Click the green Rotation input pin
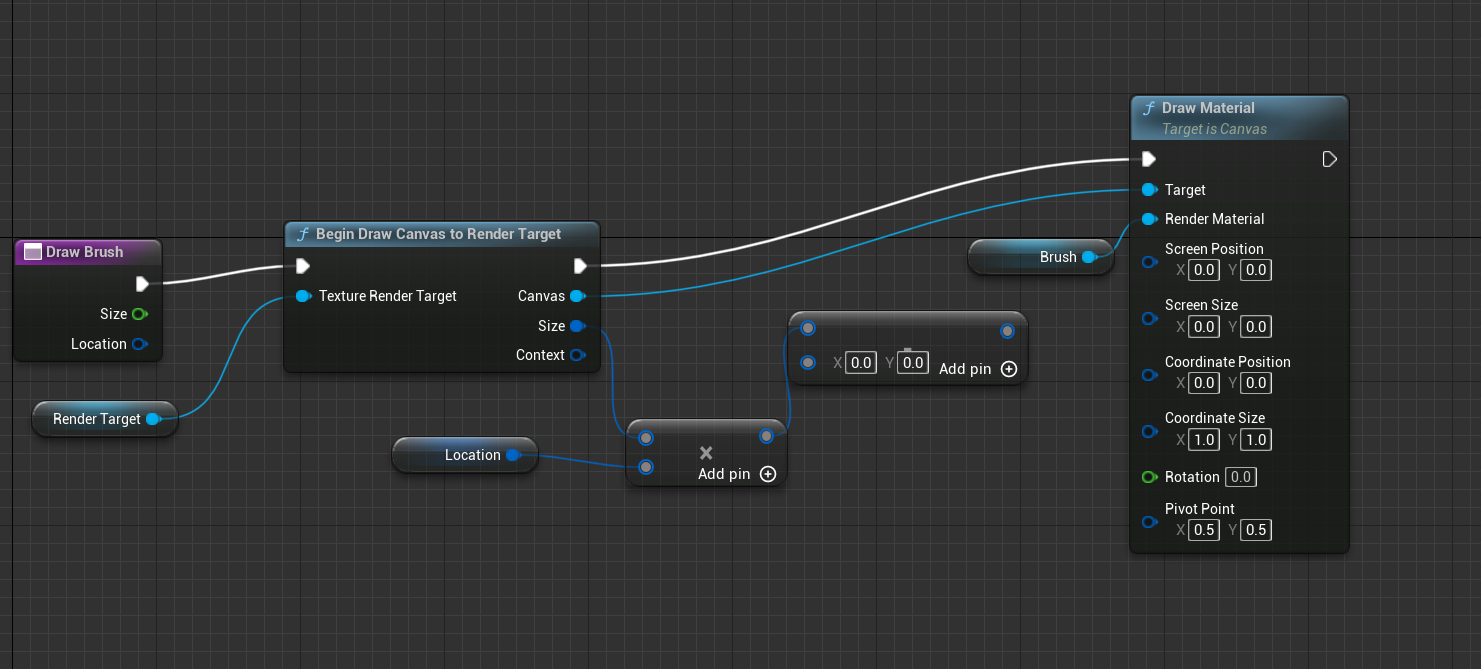 coord(1149,477)
